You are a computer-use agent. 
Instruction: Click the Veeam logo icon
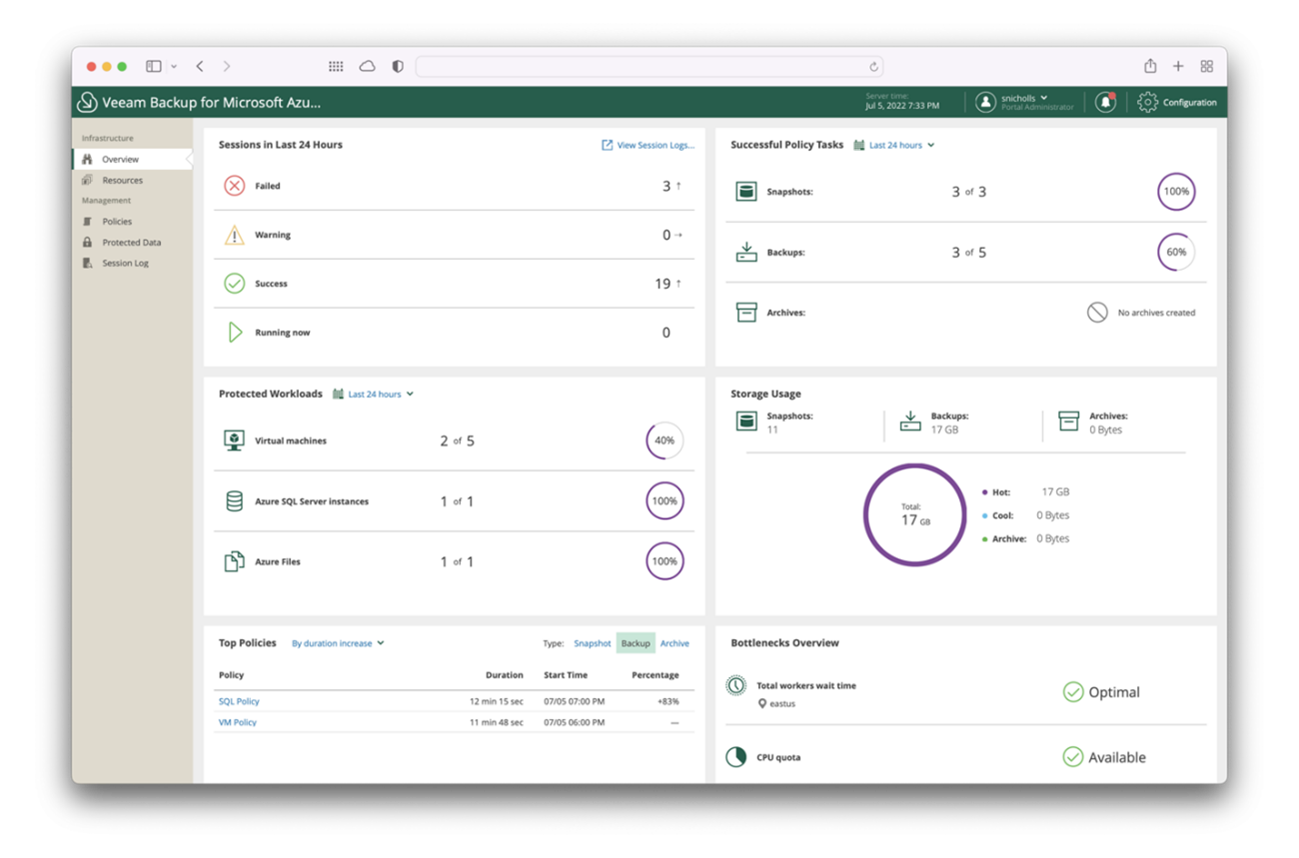(87, 102)
